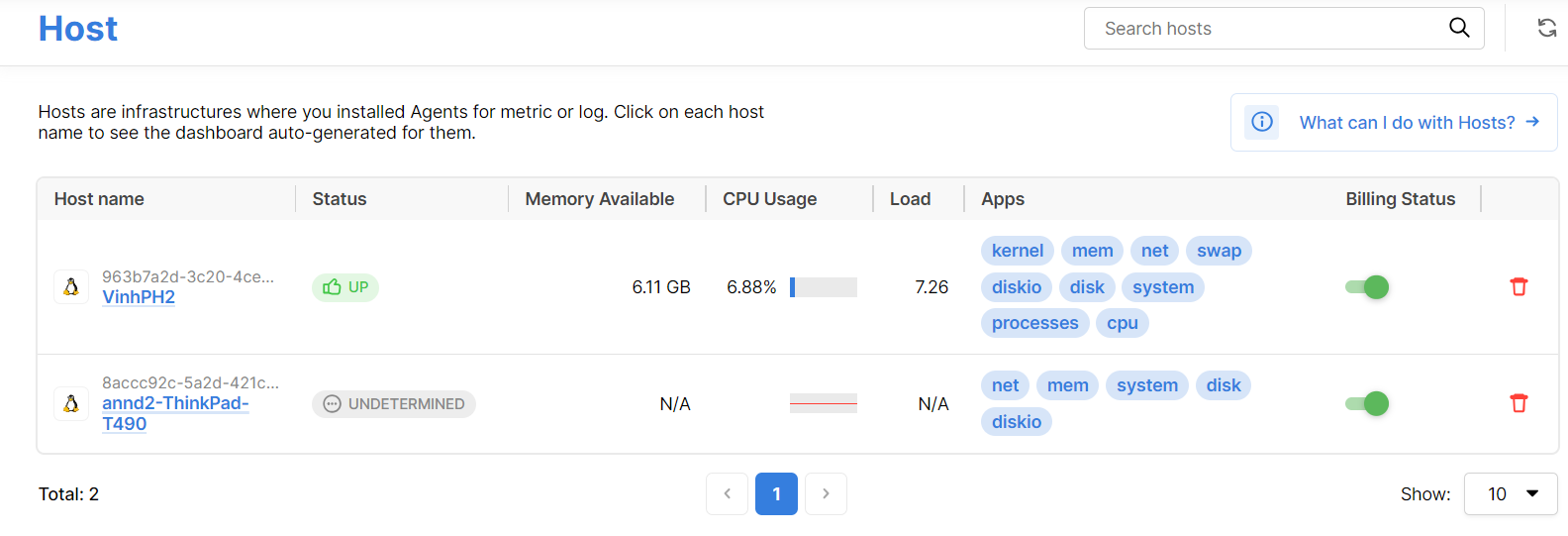Image resolution: width=1568 pixels, height=536 pixels.
Task: Click the refresh hosts icon
Action: [1546, 28]
